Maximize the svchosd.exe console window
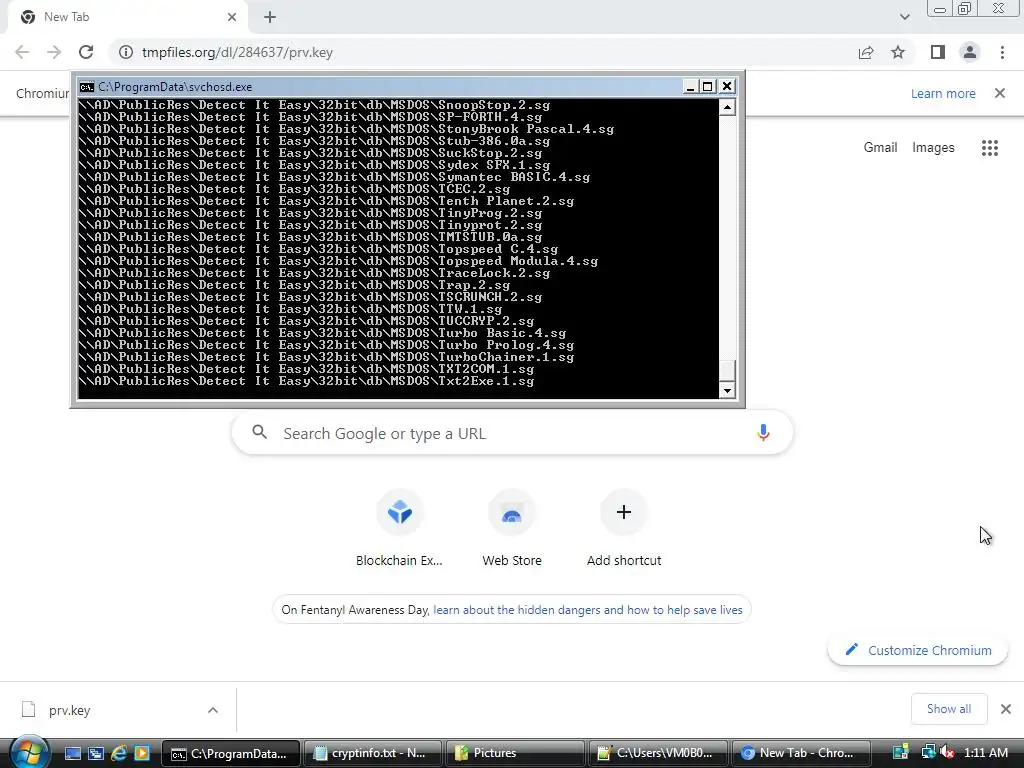Viewport: 1024px width, 768px height. [x=708, y=87]
